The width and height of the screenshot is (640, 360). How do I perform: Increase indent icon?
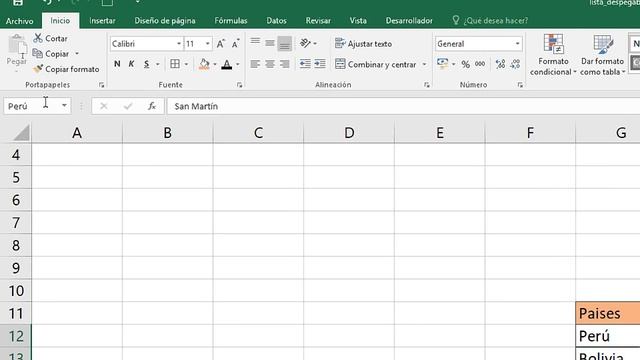[320, 64]
